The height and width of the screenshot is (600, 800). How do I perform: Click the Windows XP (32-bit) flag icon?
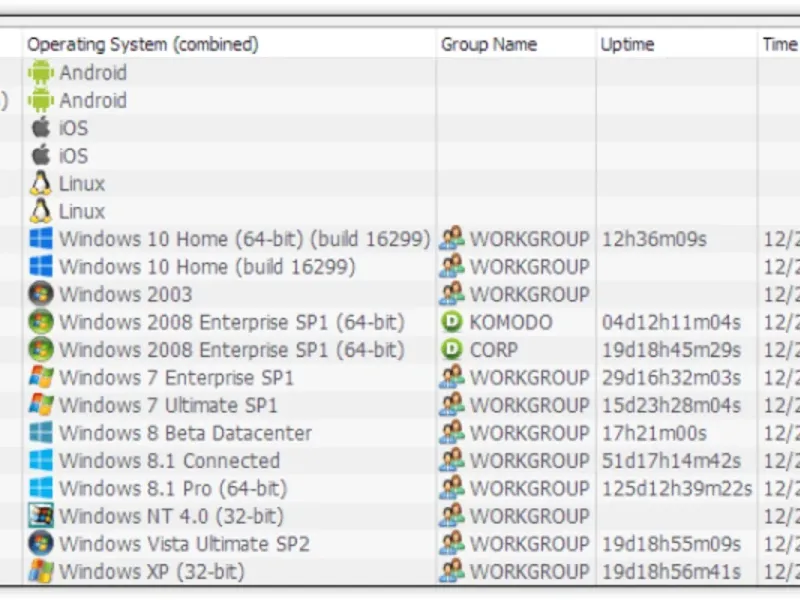(41, 571)
